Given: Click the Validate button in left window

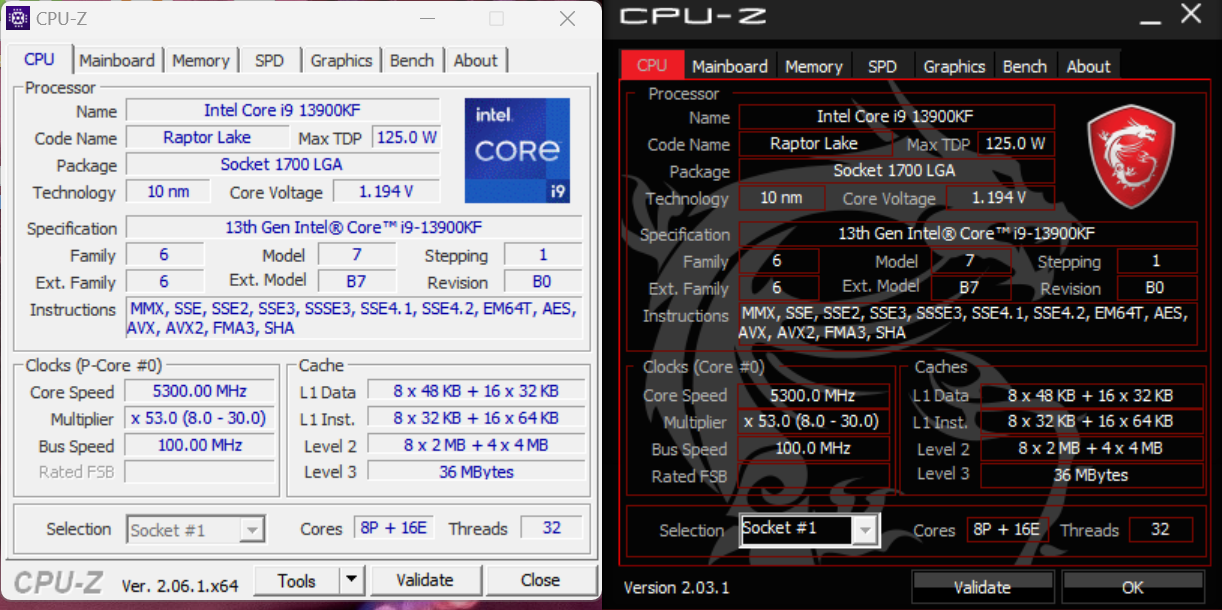Looking at the screenshot, I should click(x=425, y=580).
